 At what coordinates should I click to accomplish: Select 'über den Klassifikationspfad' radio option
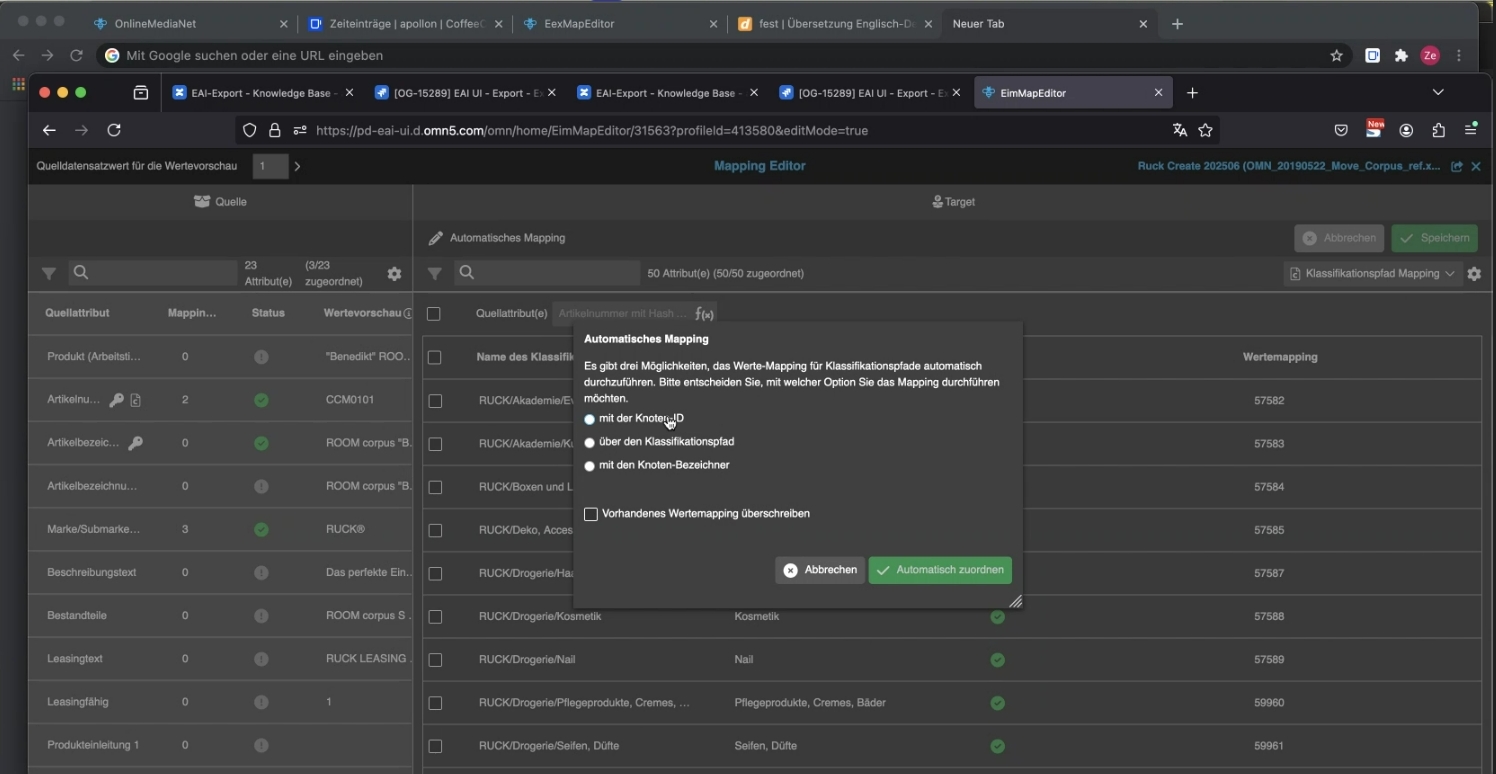click(x=590, y=442)
